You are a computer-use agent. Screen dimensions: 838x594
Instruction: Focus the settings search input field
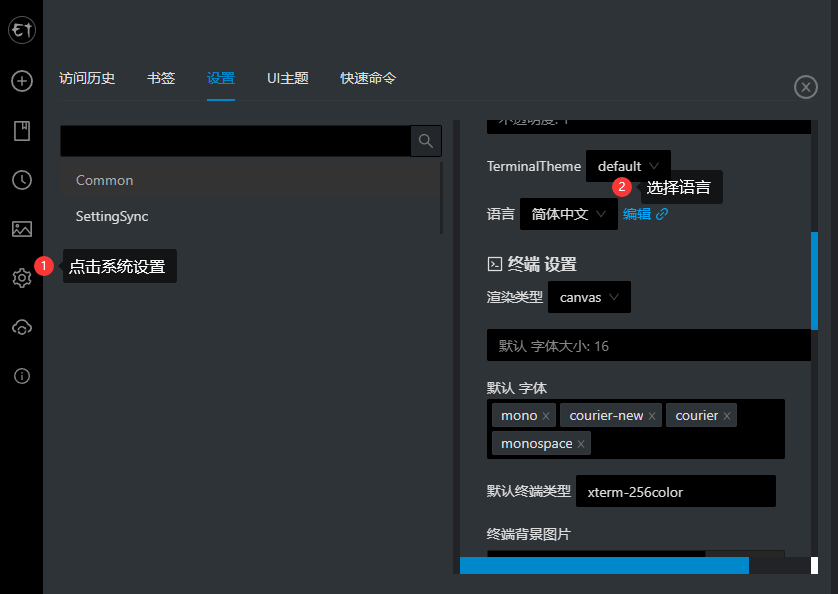coord(236,141)
